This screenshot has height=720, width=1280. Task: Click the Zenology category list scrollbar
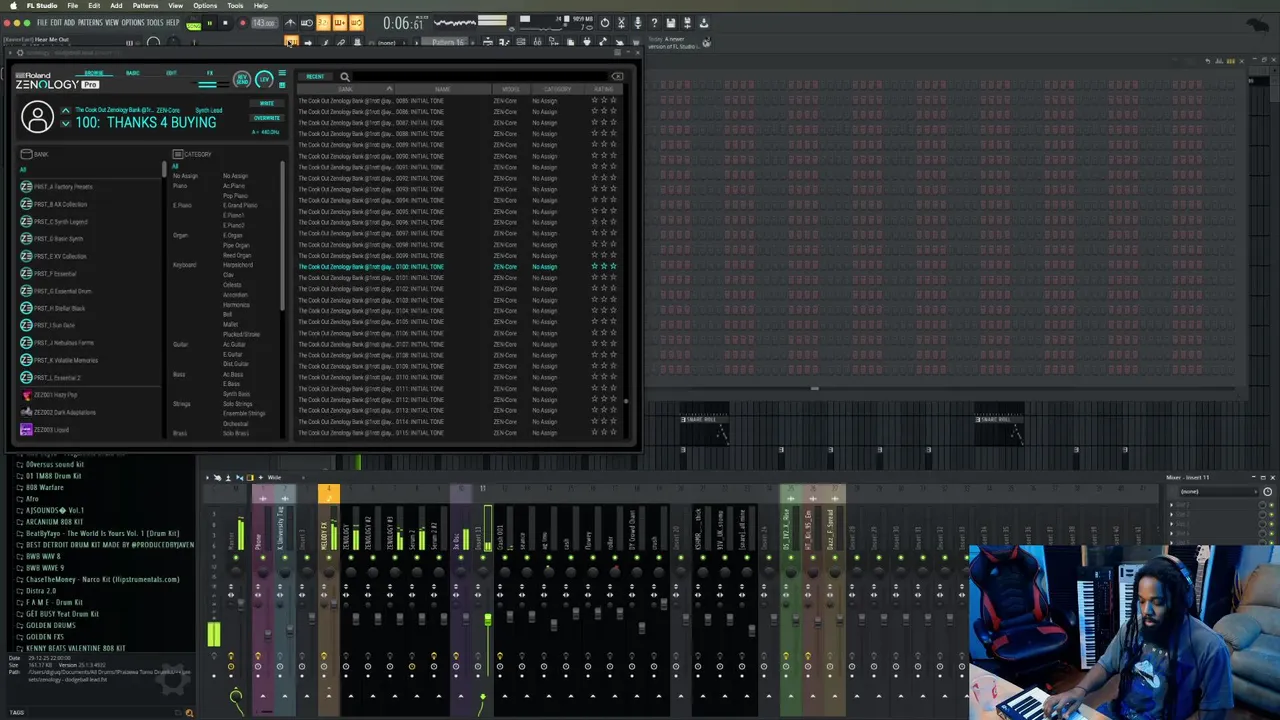[282, 235]
